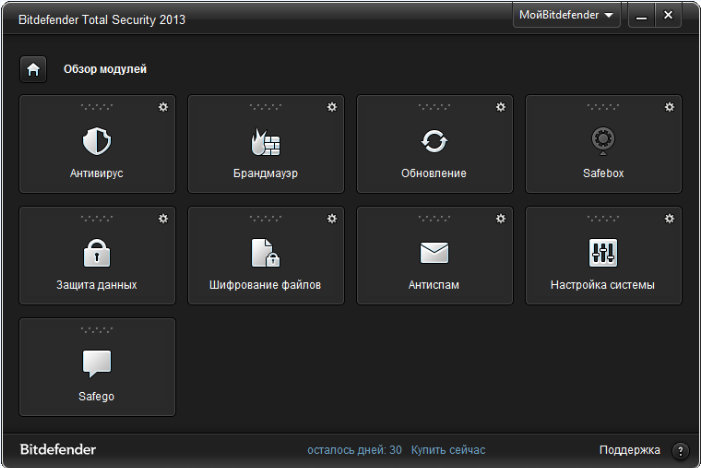Open the Safego speech bubble icon
The image size is (701, 468).
[x=97, y=364]
